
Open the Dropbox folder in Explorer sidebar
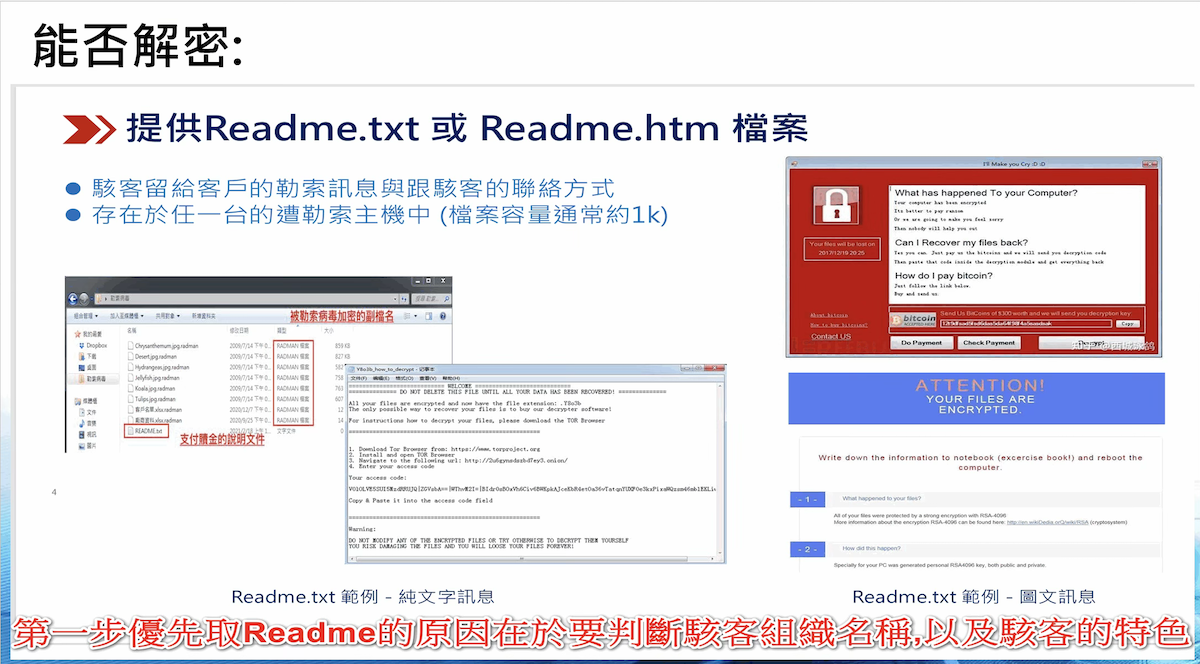pyautogui.click(x=97, y=345)
